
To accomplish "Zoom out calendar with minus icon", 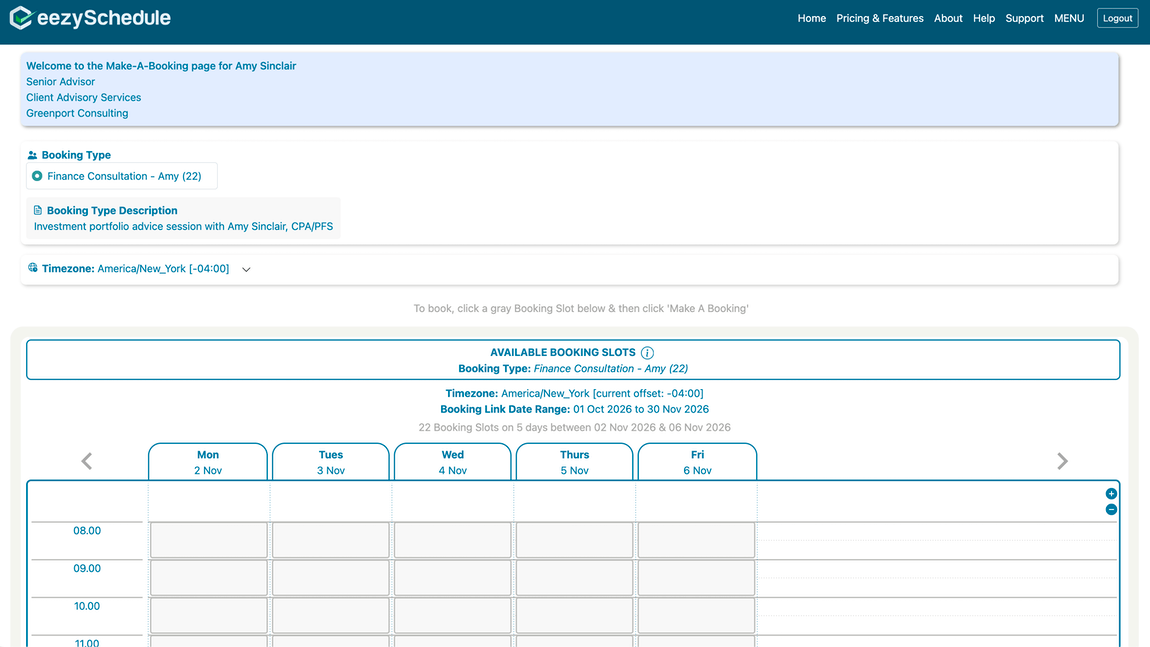I will (1111, 509).
